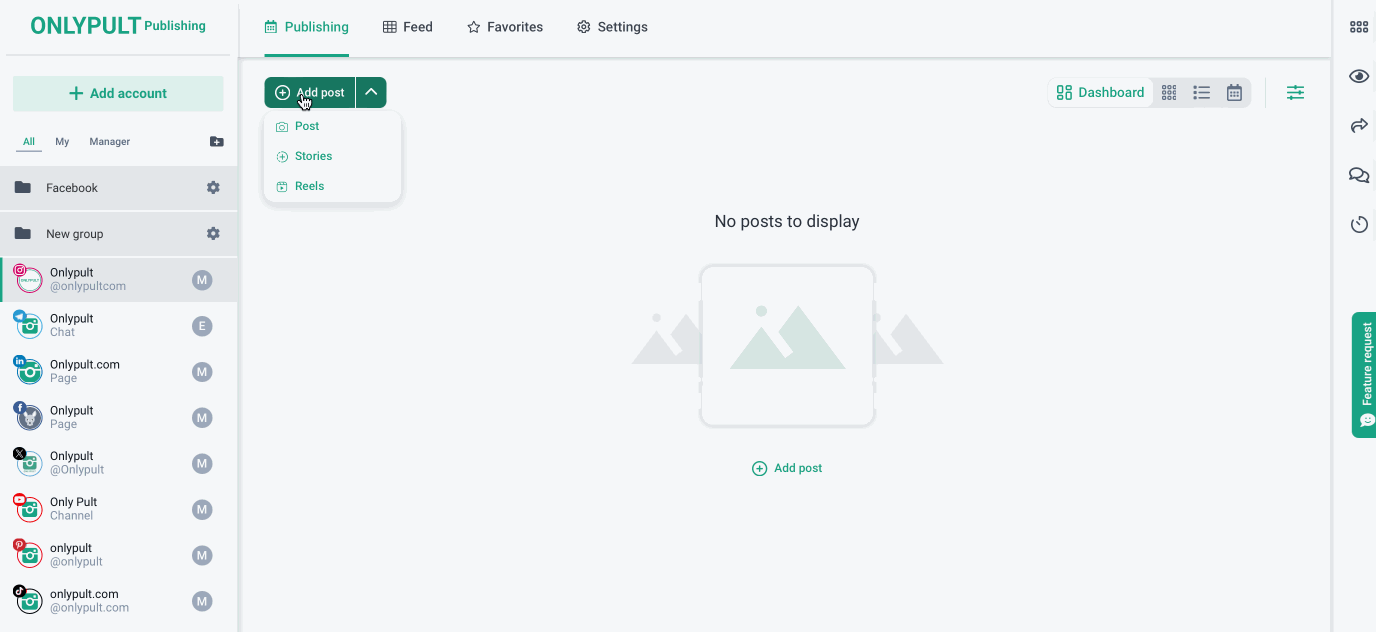Viewport: 1376px width, 632px height.
Task: Open Facebook group settings gear
Action: (x=213, y=188)
